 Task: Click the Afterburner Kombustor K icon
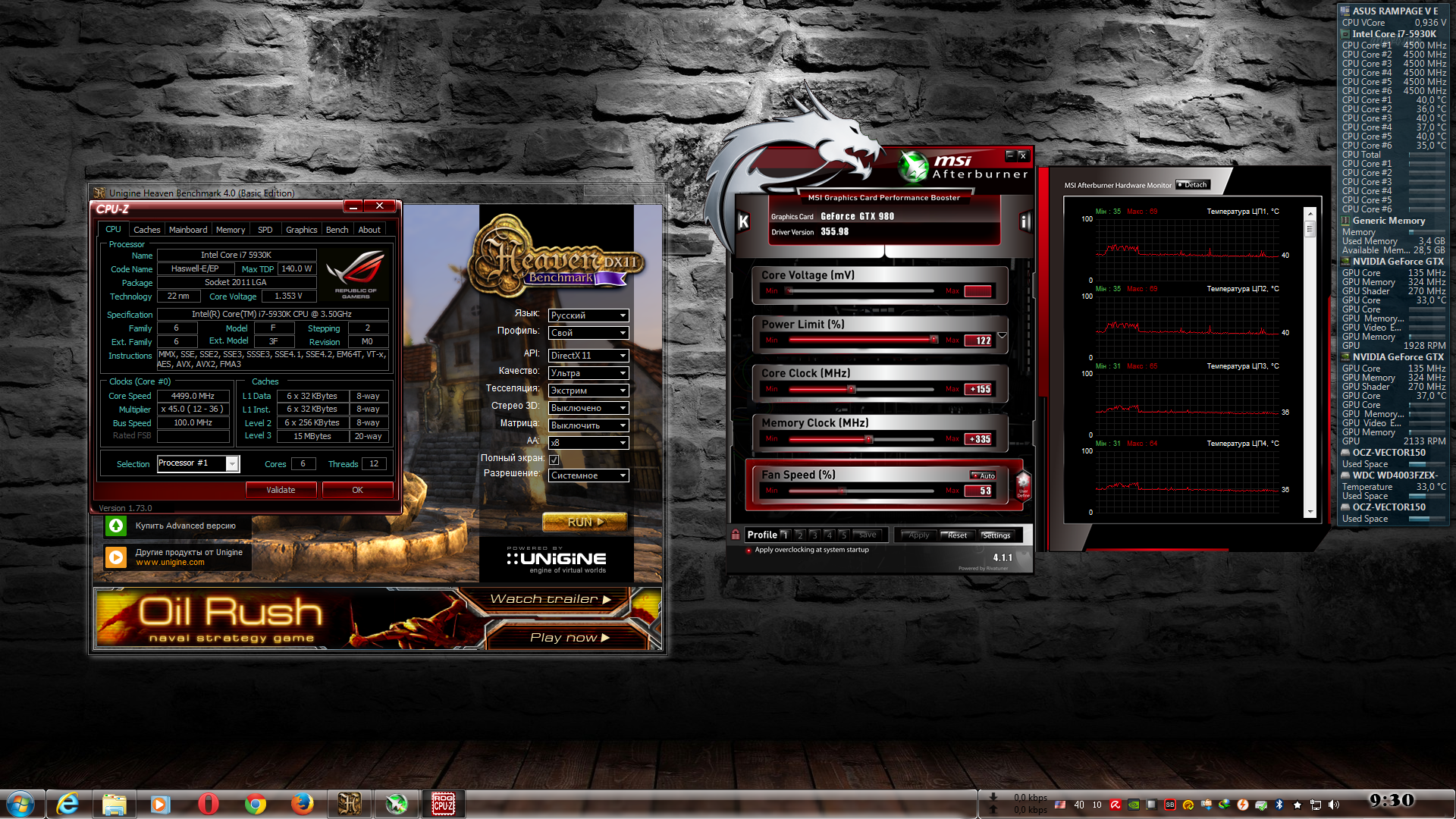pos(743,221)
